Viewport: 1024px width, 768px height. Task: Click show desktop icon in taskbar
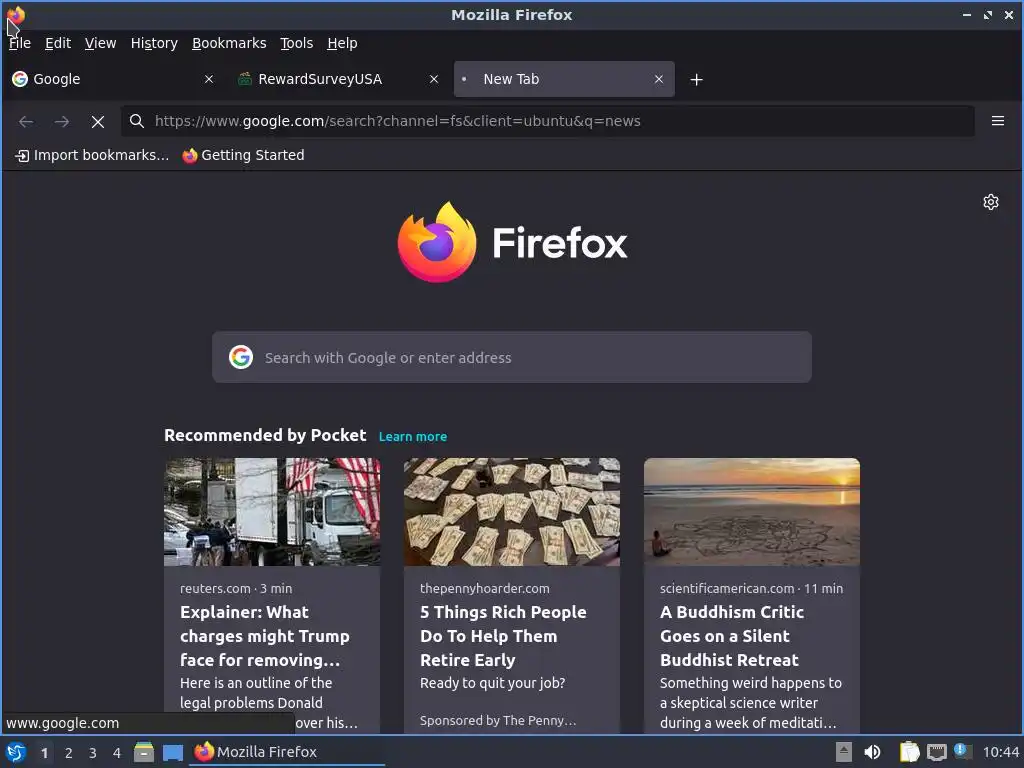tap(172, 752)
